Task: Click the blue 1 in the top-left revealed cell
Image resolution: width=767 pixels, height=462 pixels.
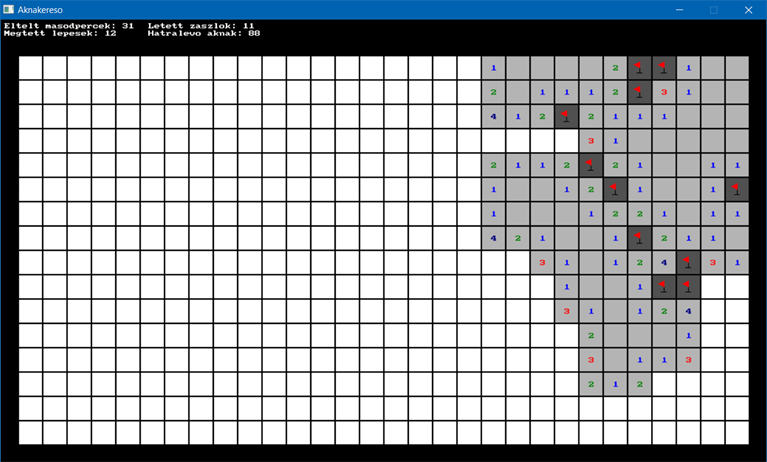Action: pos(493,68)
